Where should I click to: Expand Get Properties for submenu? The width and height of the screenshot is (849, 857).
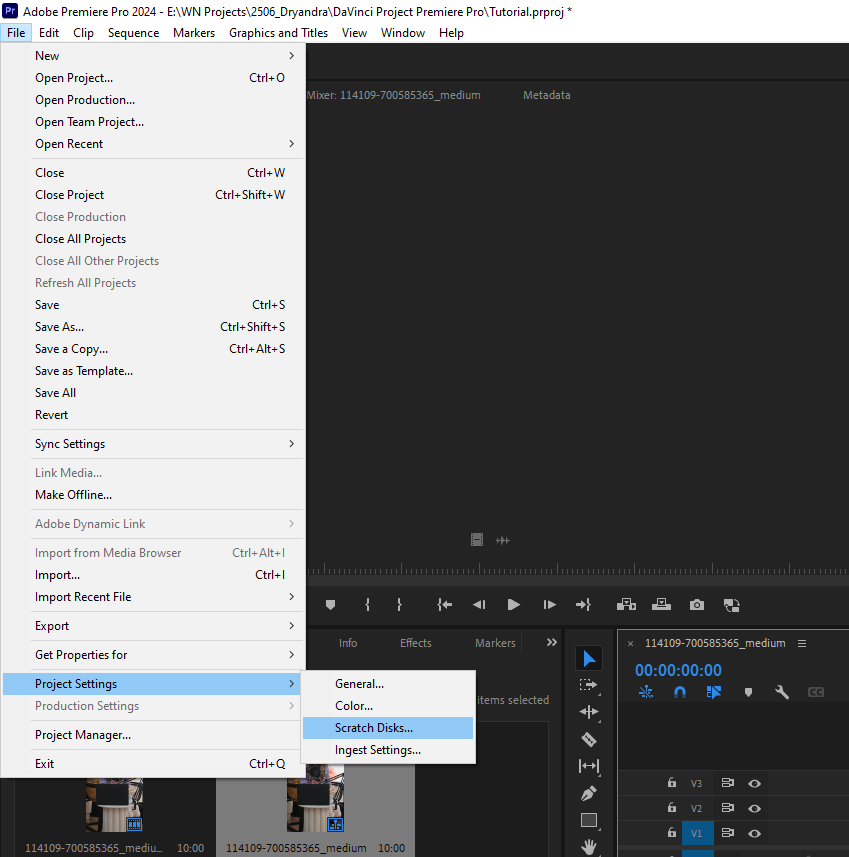pyautogui.click(x=153, y=655)
